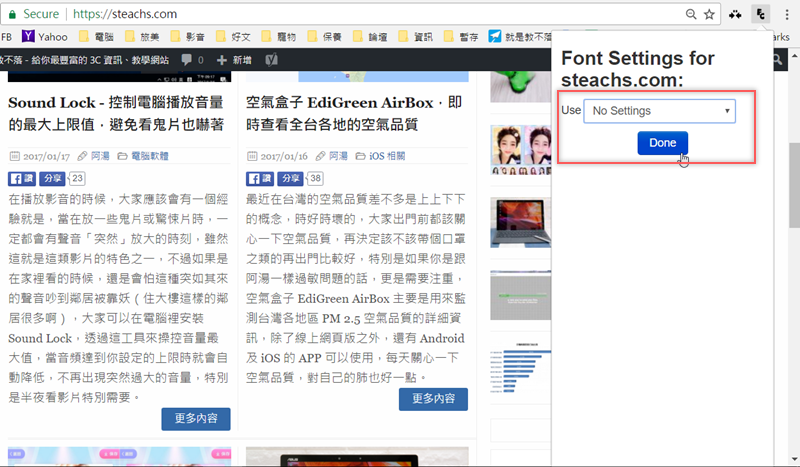800x467 pixels.
Task: Click the date 2017/01/17
Action: 46,156
